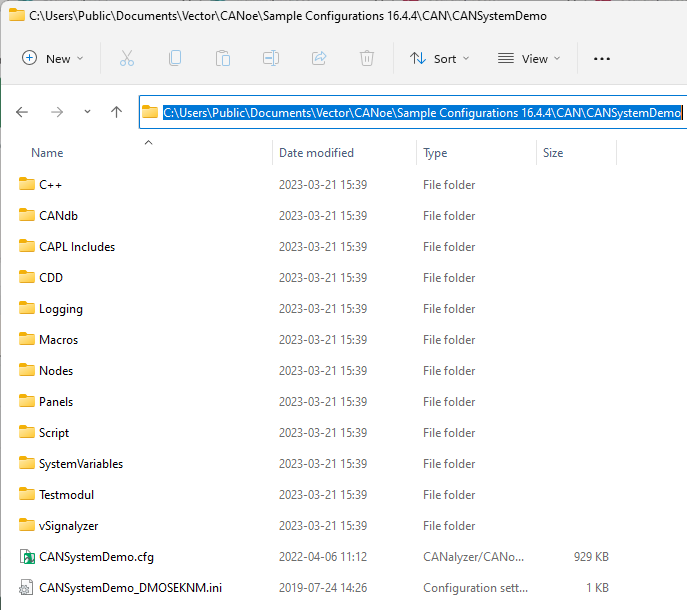Click the Configuration sett... type cell

[475, 588]
